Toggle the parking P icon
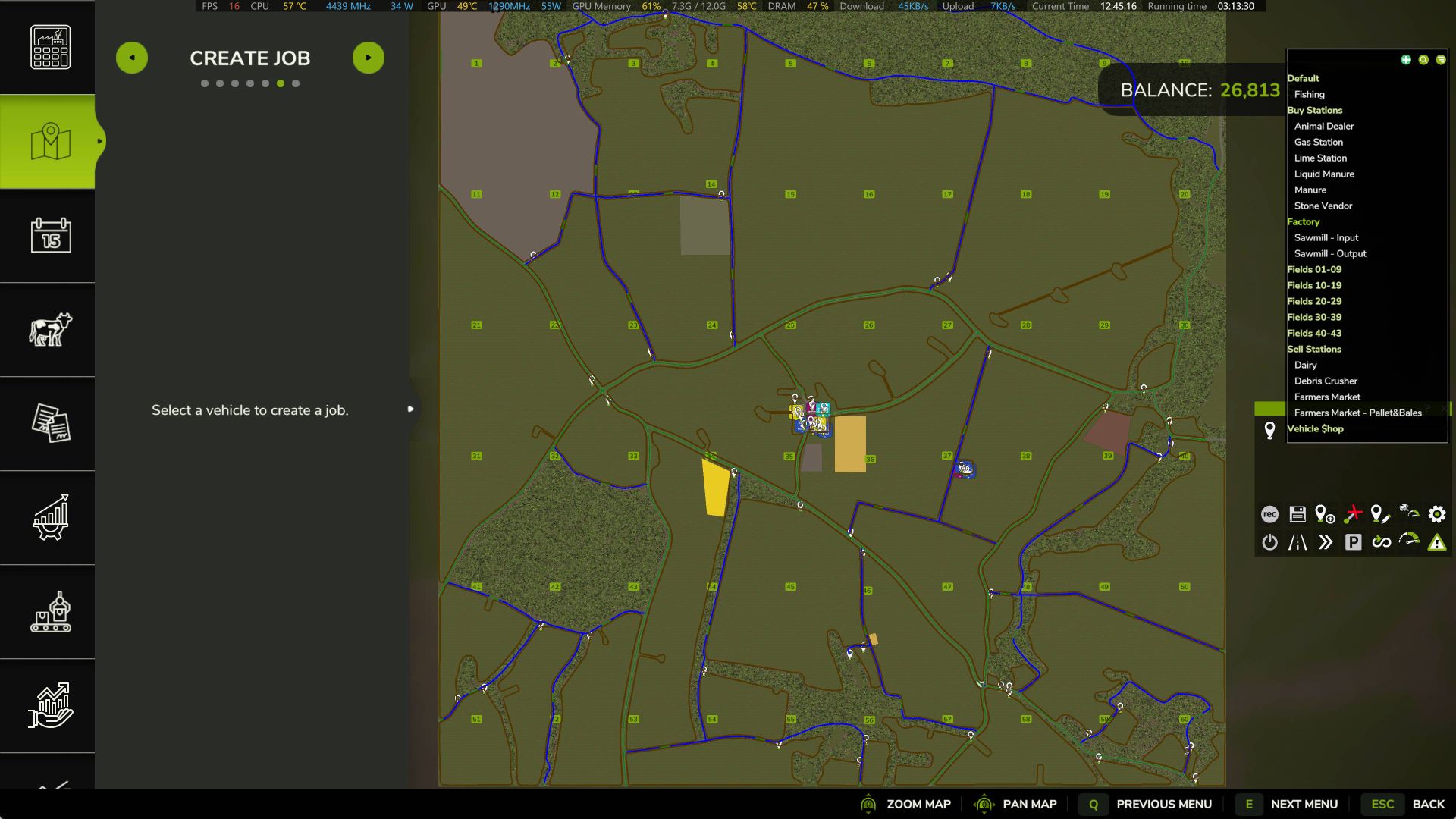Image resolution: width=1456 pixels, height=819 pixels. tap(1353, 542)
